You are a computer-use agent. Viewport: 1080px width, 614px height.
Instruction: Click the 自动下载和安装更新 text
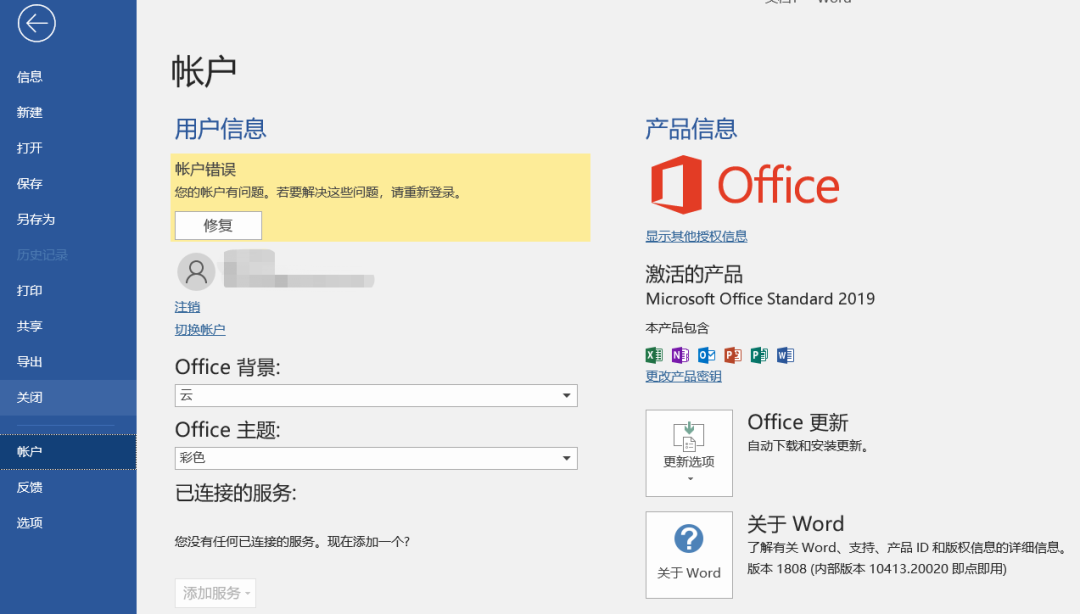tap(809, 447)
